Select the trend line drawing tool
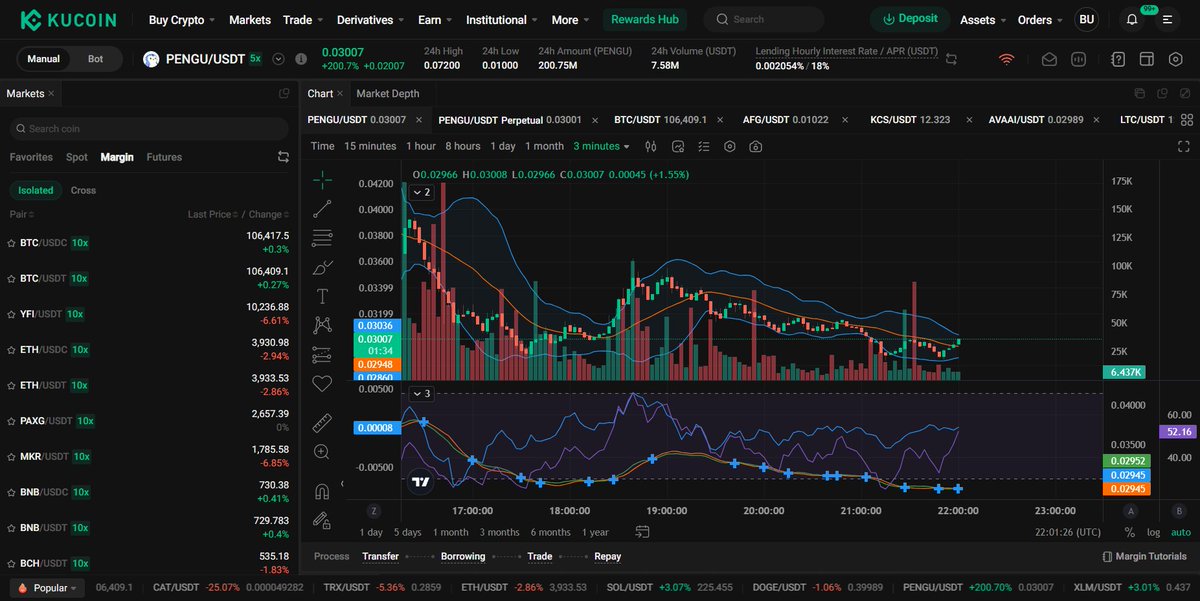Image resolution: width=1200 pixels, height=601 pixels. pos(322,208)
